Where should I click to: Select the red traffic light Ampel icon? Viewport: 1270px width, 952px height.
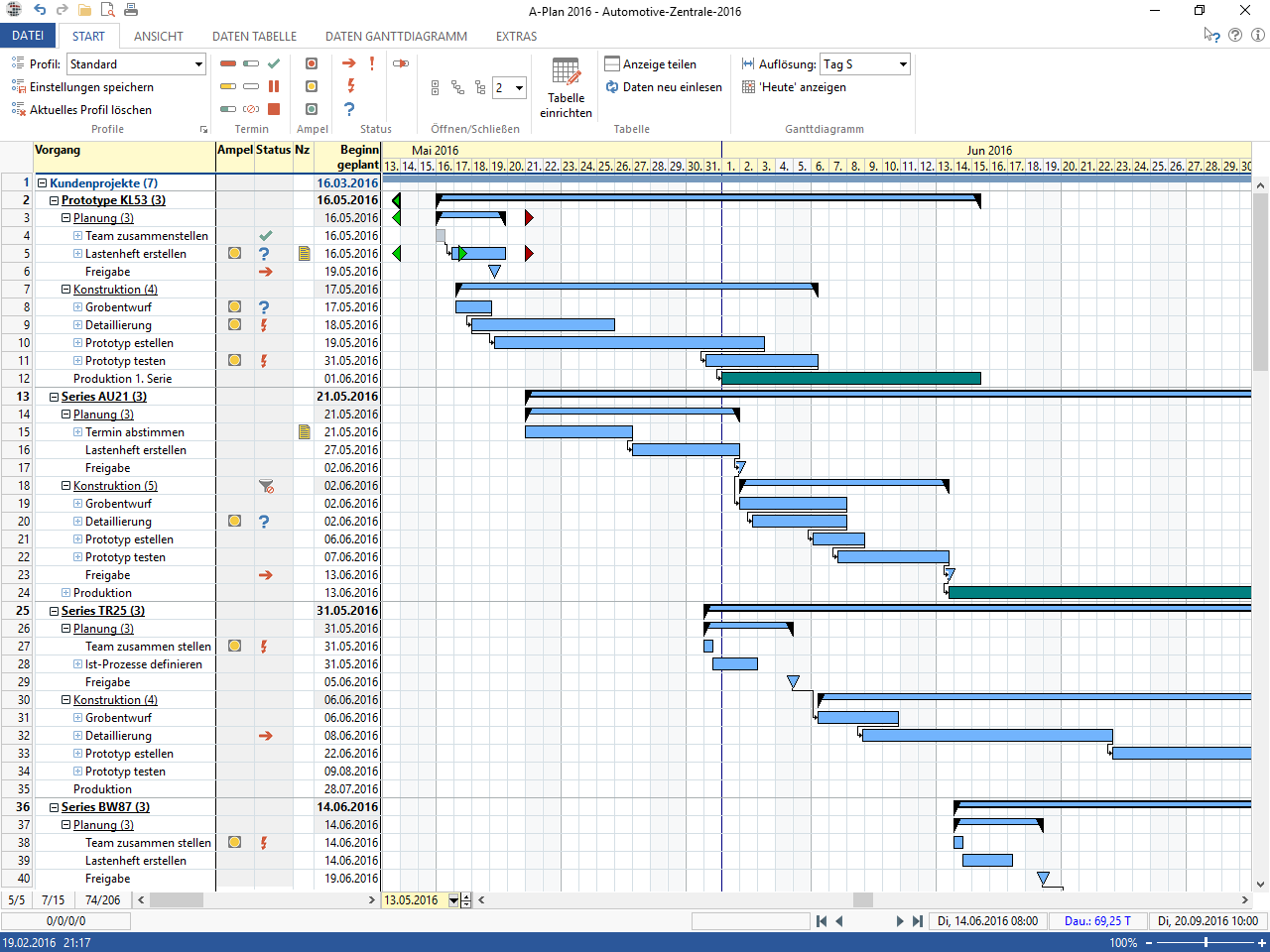tap(312, 63)
